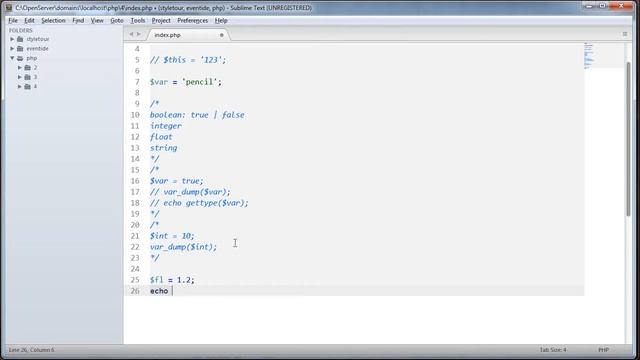Select the eventide folder icon
640x360 pixels.
coord(20,49)
